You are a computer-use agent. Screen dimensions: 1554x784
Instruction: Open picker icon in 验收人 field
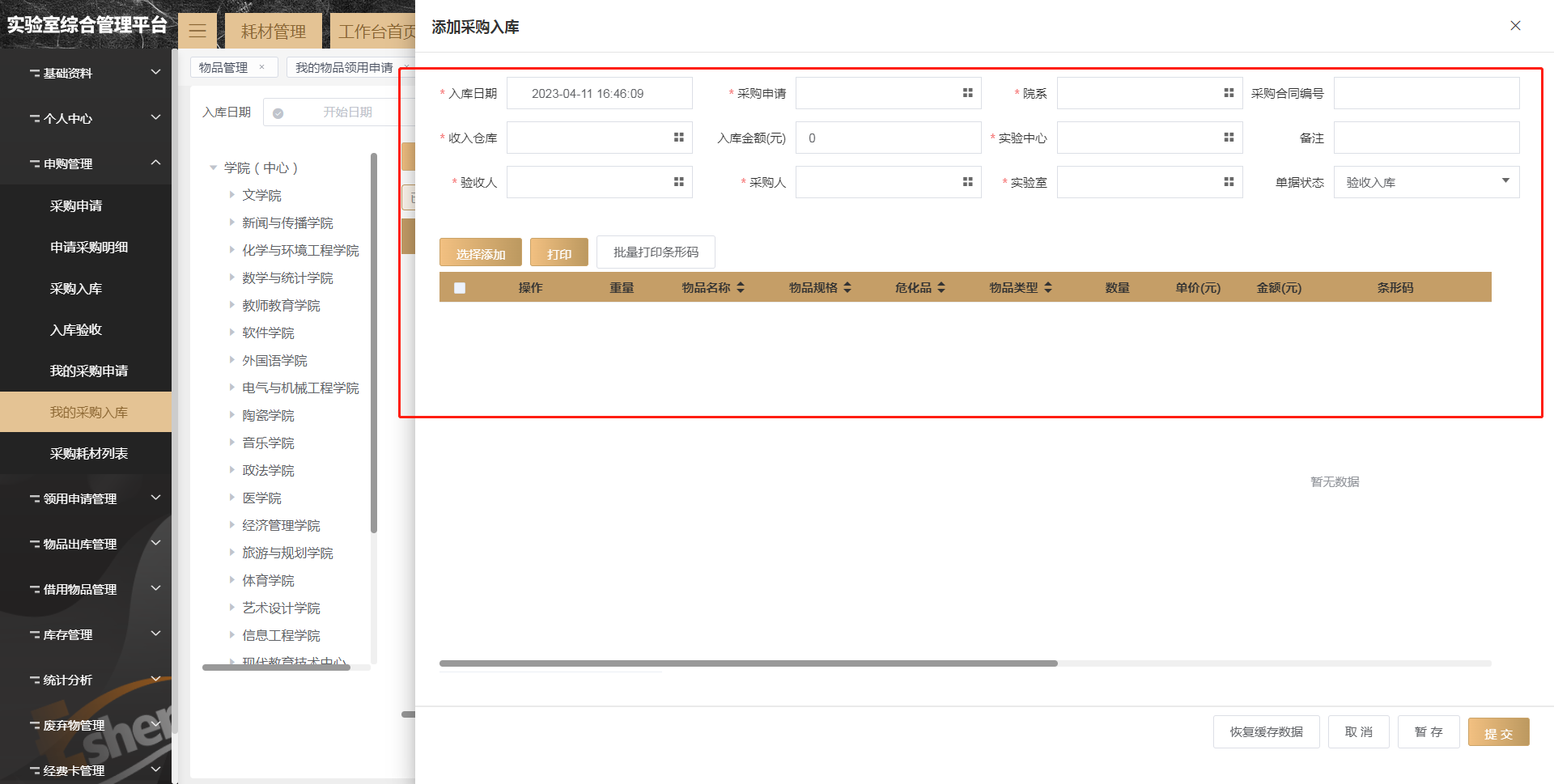(x=678, y=182)
